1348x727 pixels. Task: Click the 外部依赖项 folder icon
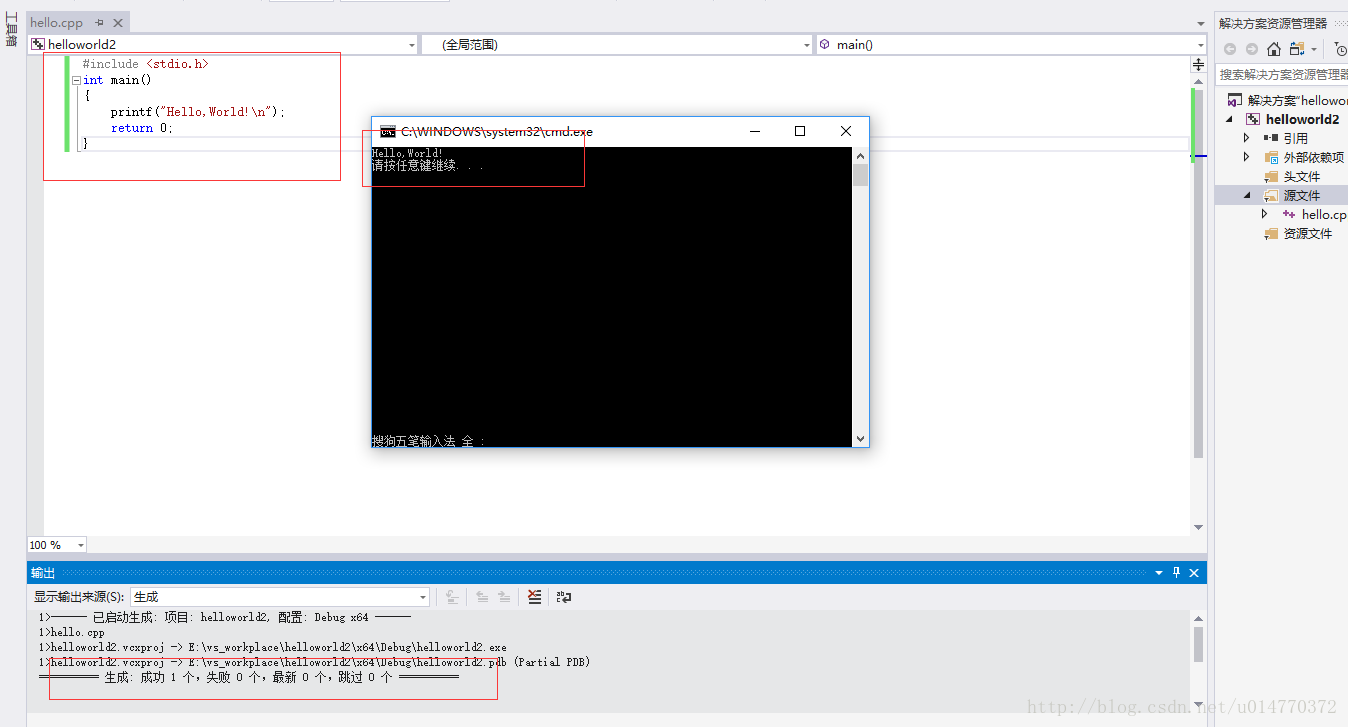click(x=1271, y=157)
